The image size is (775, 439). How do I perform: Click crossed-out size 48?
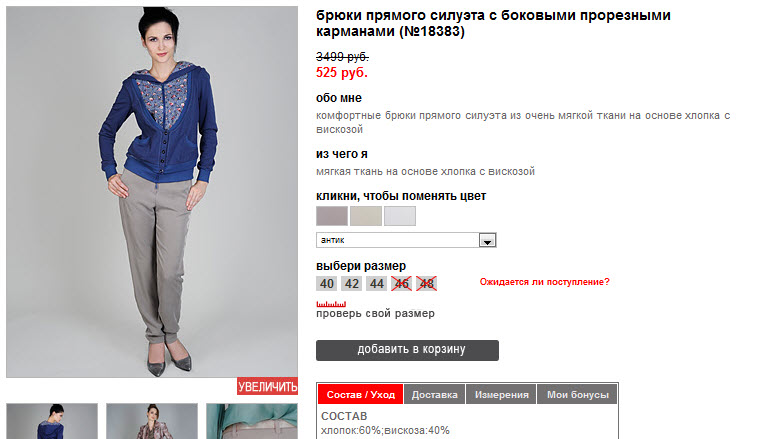click(426, 283)
